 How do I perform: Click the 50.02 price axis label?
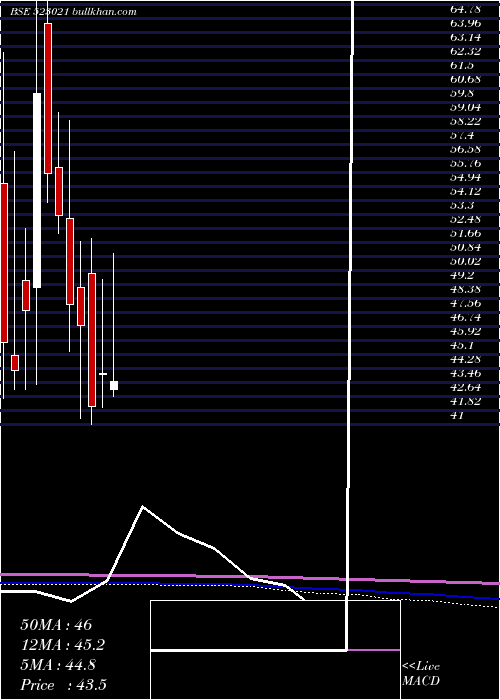[x=466, y=262]
